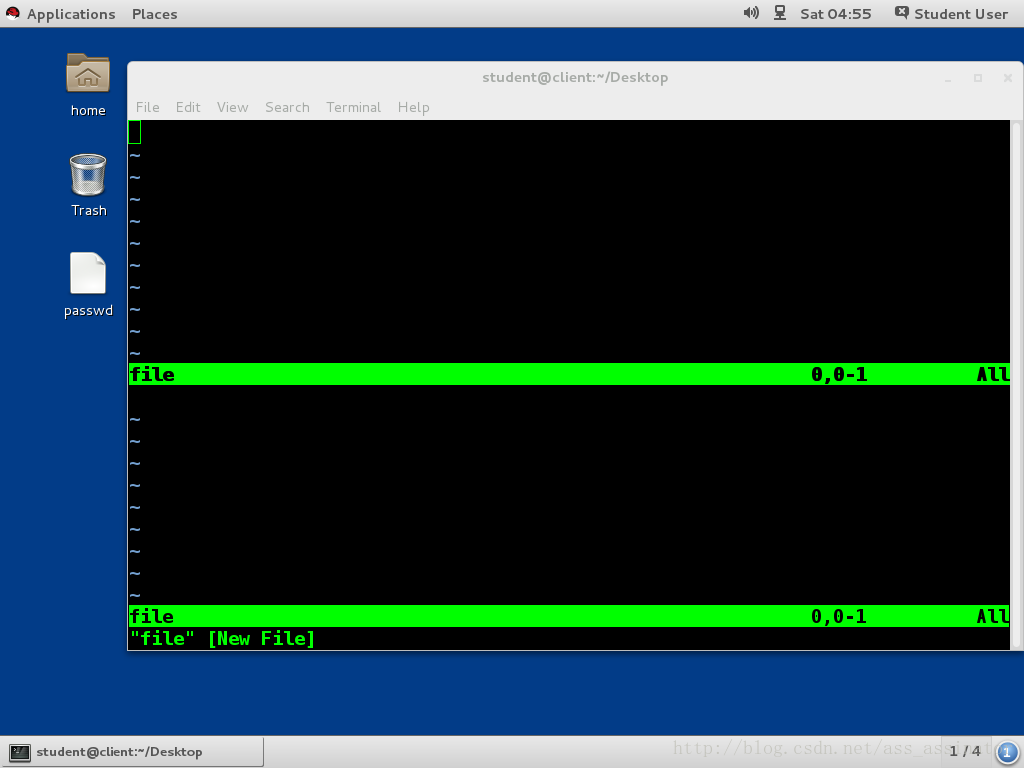Click the network connection icon in top panel
The height and width of the screenshot is (768, 1024).
780,13
